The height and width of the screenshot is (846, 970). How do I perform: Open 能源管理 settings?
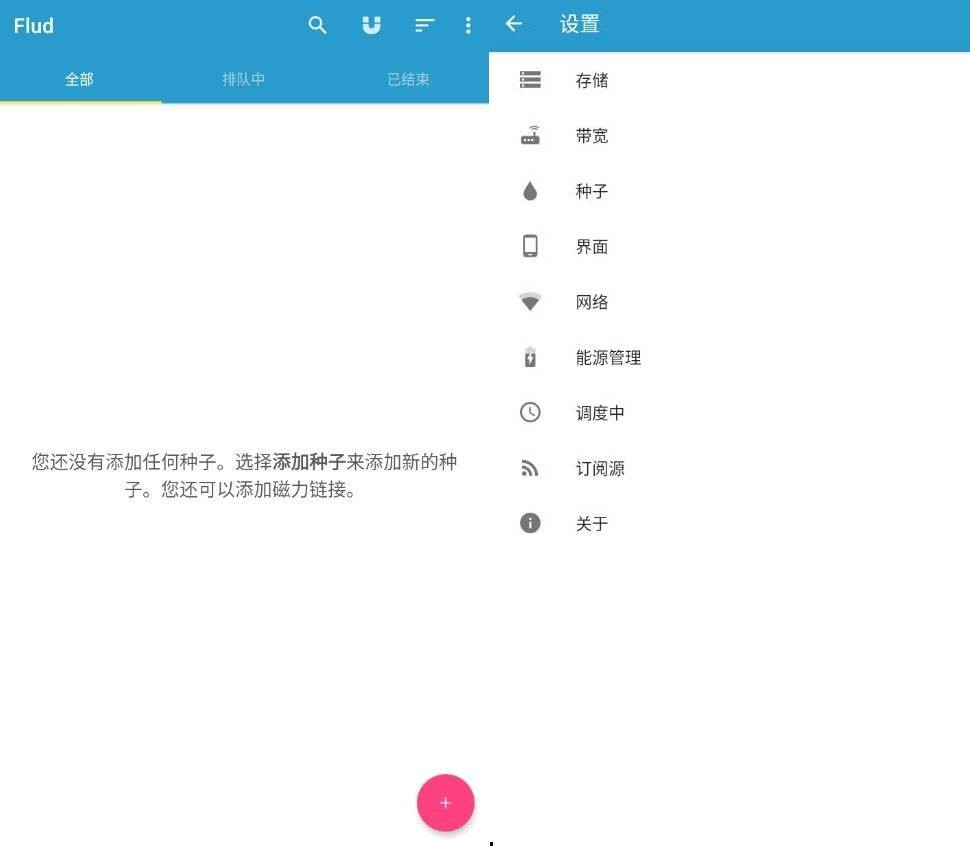coord(608,357)
